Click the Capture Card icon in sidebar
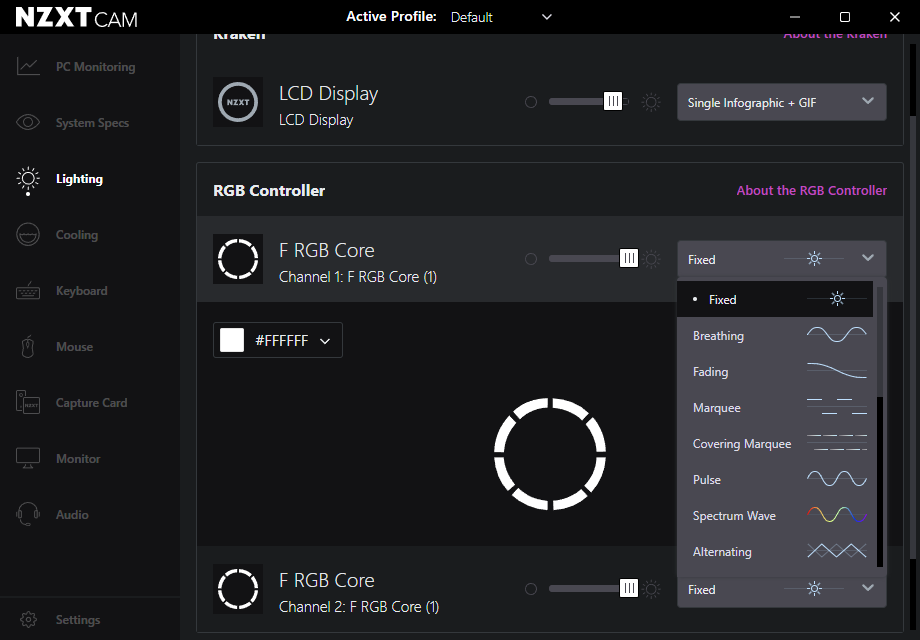The image size is (920, 640). (28, 402)
